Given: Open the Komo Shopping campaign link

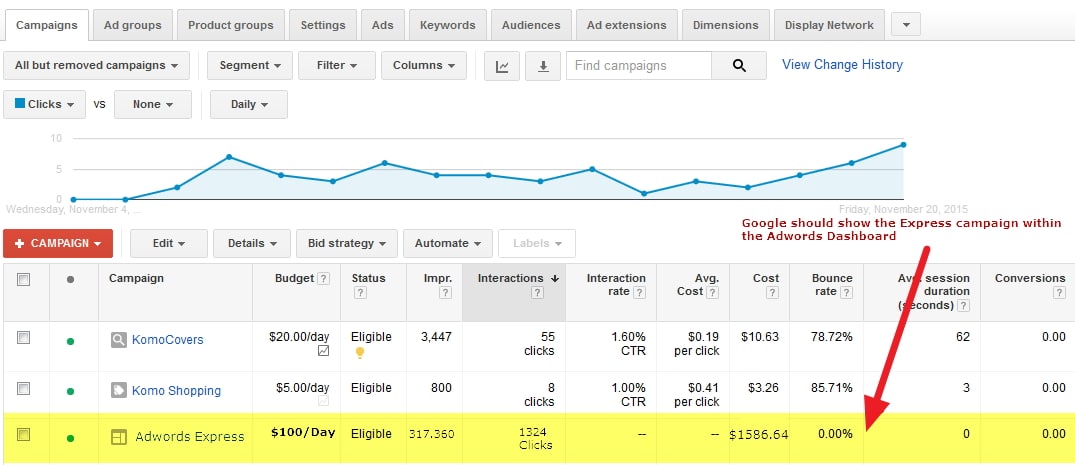Looking at the screenshot, I should pyautogui.click(x=176, y=390).
